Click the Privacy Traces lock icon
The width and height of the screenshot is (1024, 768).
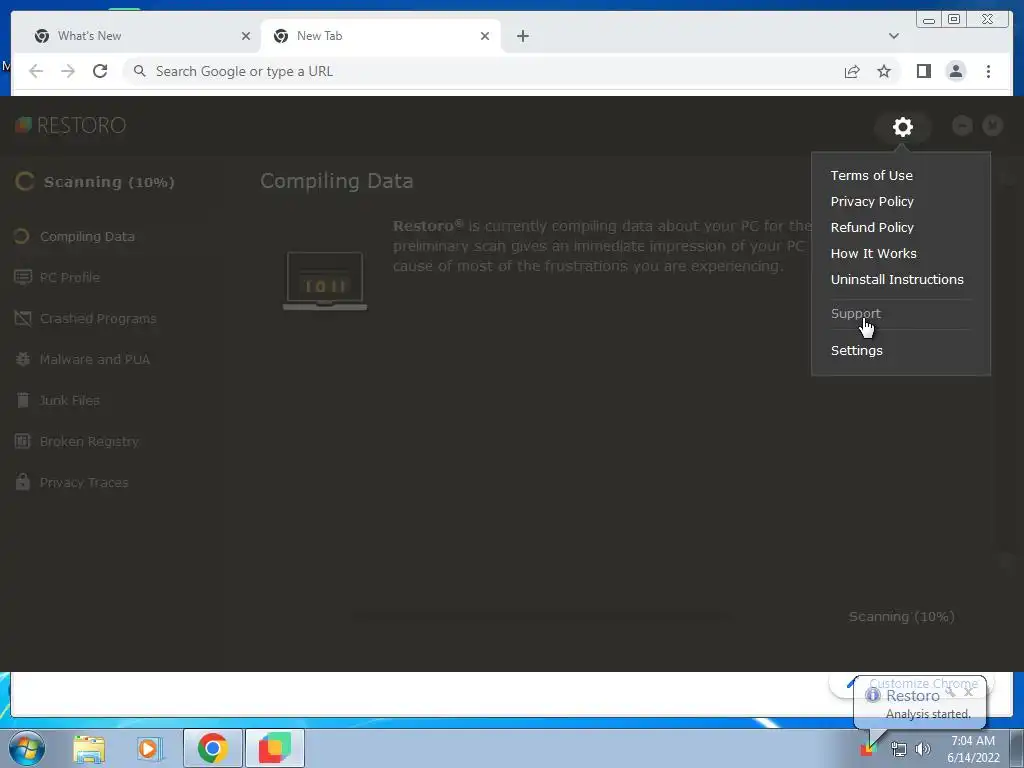coord(23,482)
